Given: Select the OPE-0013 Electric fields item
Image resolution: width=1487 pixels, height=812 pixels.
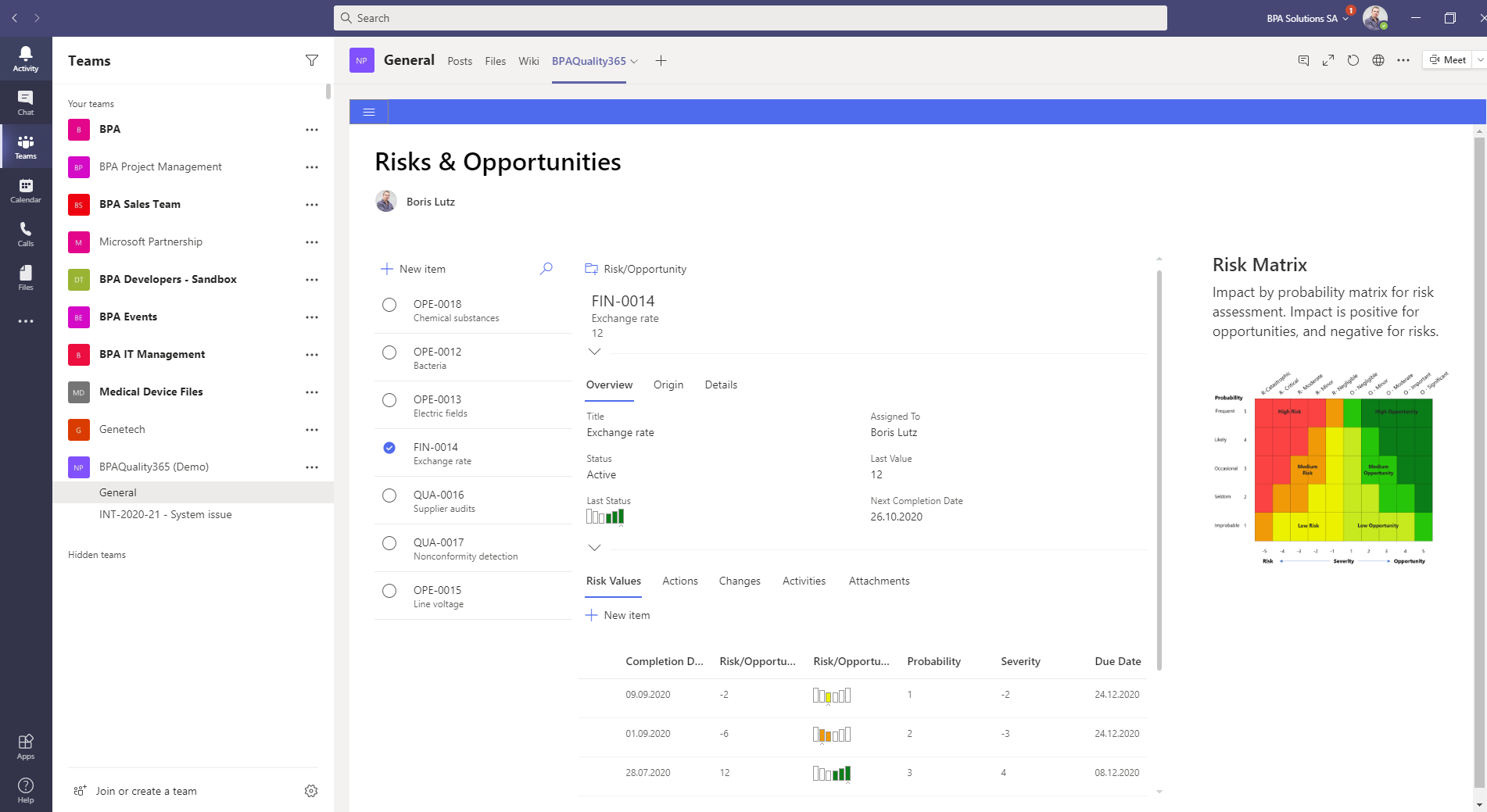Looking at the screenshot, I should pos(389,400).
